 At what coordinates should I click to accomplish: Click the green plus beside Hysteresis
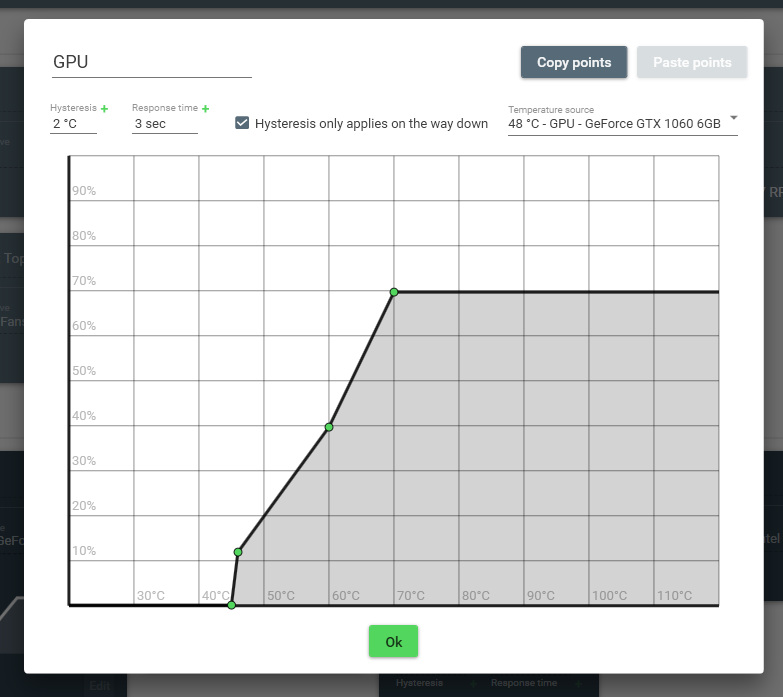coord(104,108)
